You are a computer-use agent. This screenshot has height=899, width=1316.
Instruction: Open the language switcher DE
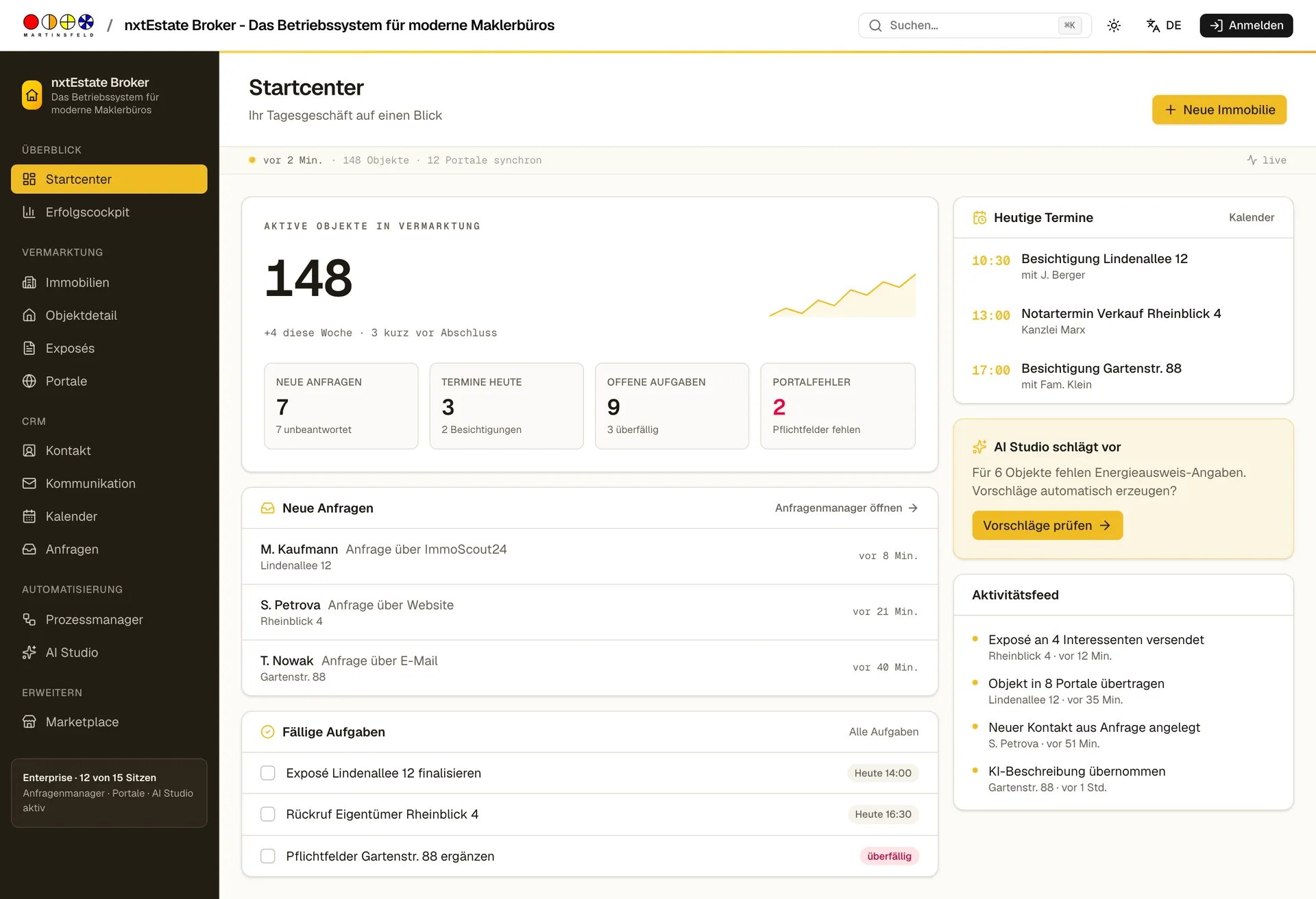pyautogui.click(x=1164, y=25)
